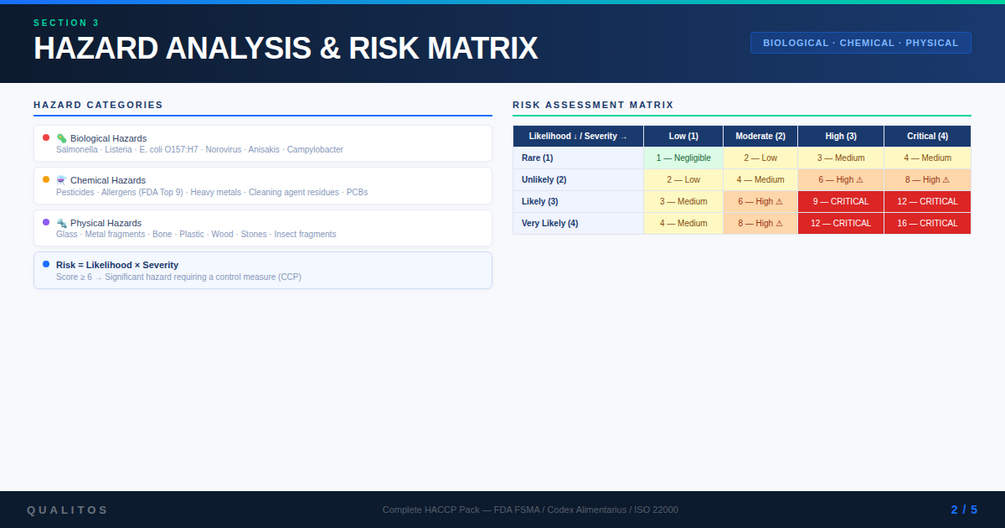Click the Hazard Categories section heading
This screenshot has height=528, width=1005.
[98, 105]
